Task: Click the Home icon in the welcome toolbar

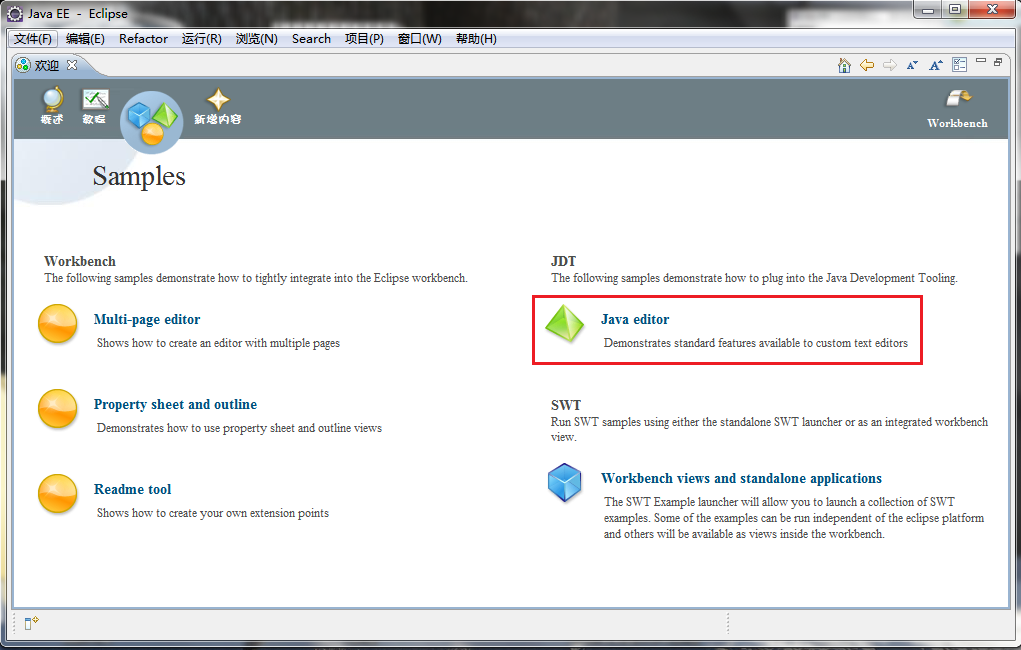Action: pyautogui.click(x=844, y=65)
